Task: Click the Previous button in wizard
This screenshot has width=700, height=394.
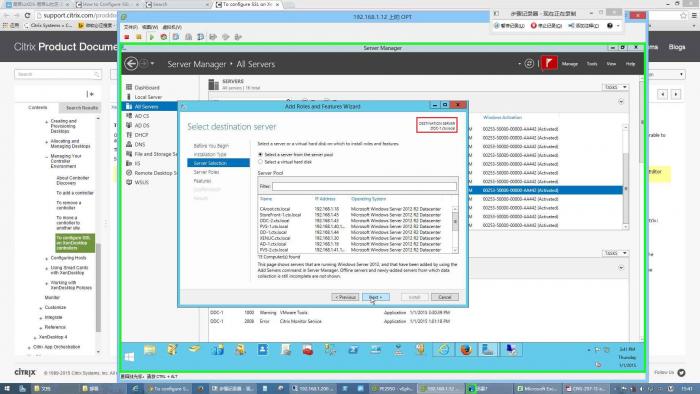Action: click(x=345, y=297)
